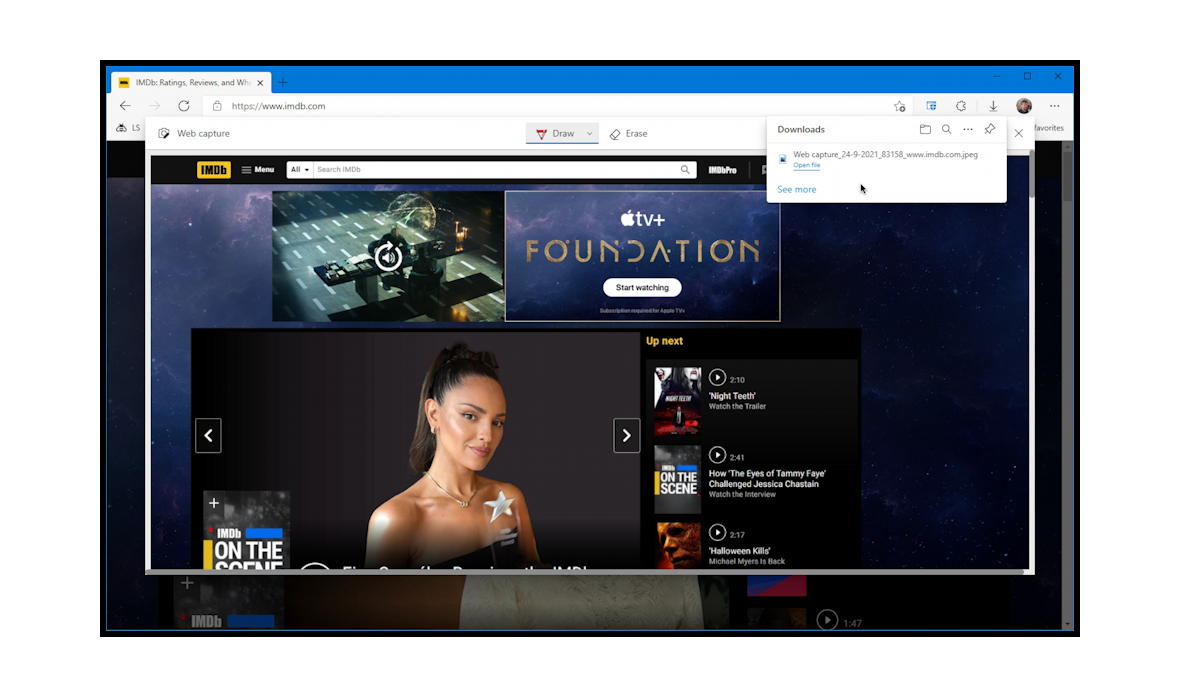
Task: Play the 'Night Teeth' trailer
Action: tap(718, 378)
